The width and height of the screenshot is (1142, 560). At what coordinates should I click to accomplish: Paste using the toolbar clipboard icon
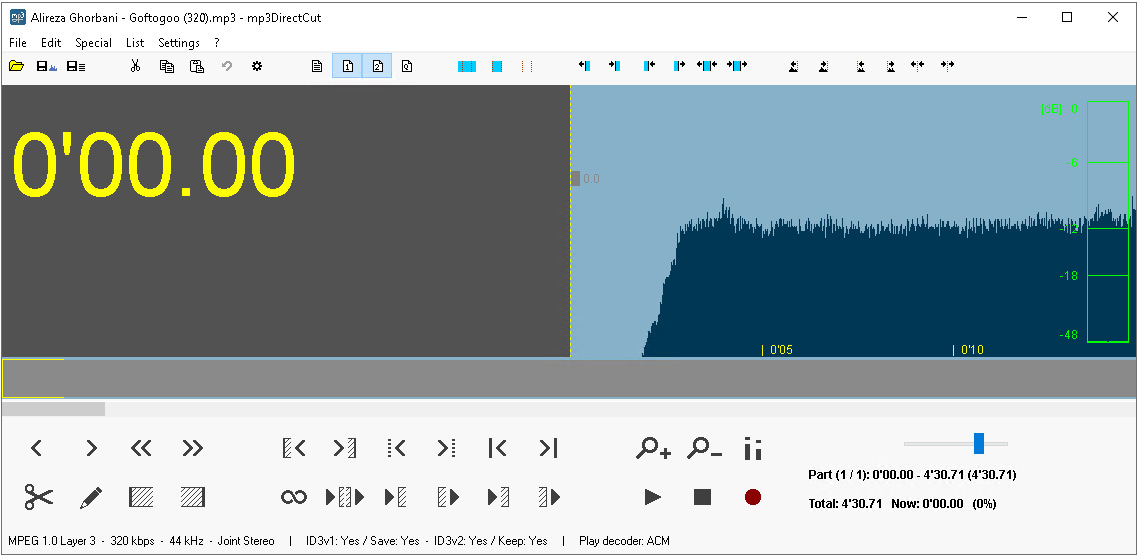pos(197,66)
